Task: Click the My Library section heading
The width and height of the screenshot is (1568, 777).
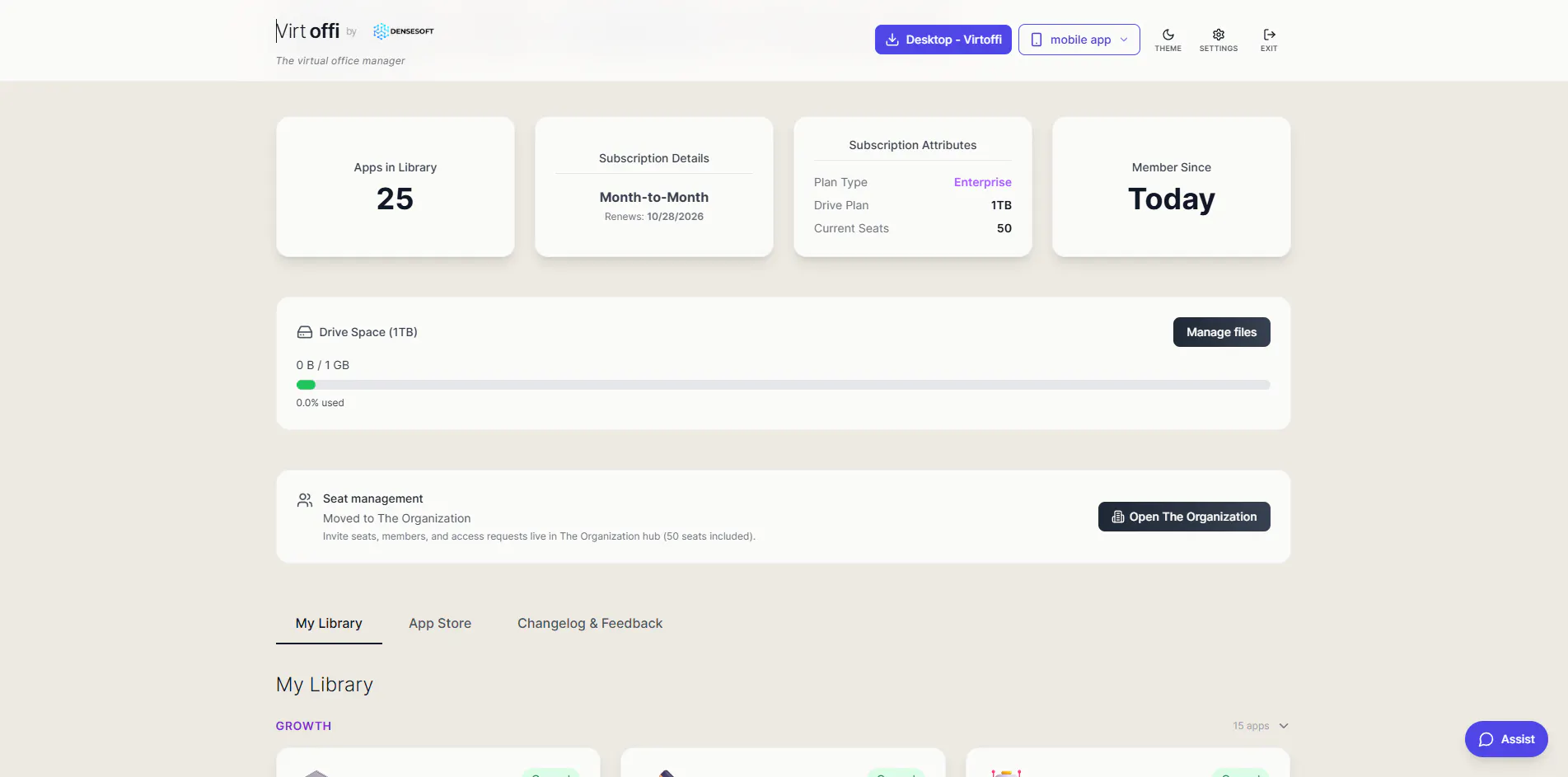Action: pos(325,685)
